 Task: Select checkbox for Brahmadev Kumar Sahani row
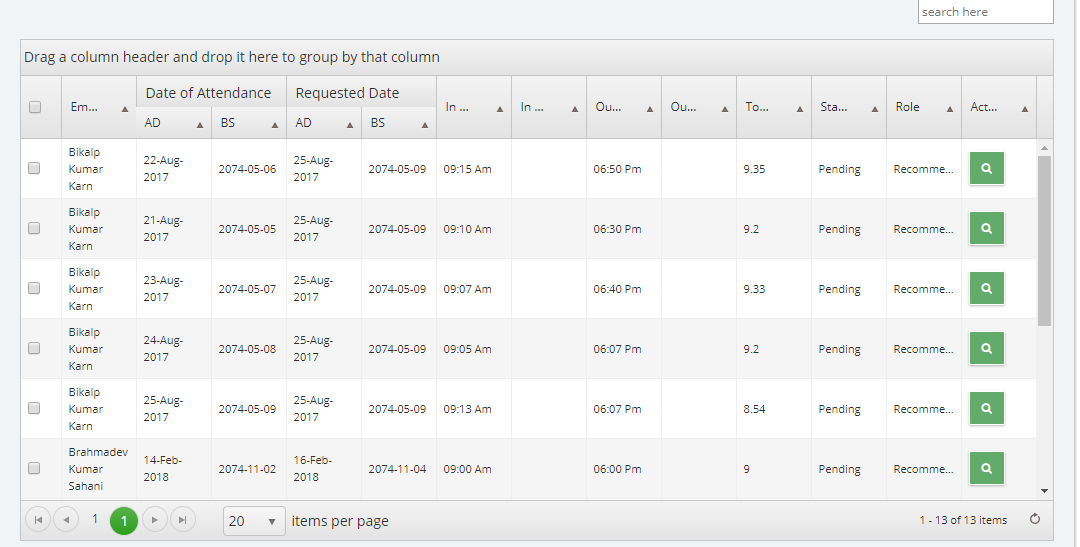pyautogui.click(x=34, y=468)
